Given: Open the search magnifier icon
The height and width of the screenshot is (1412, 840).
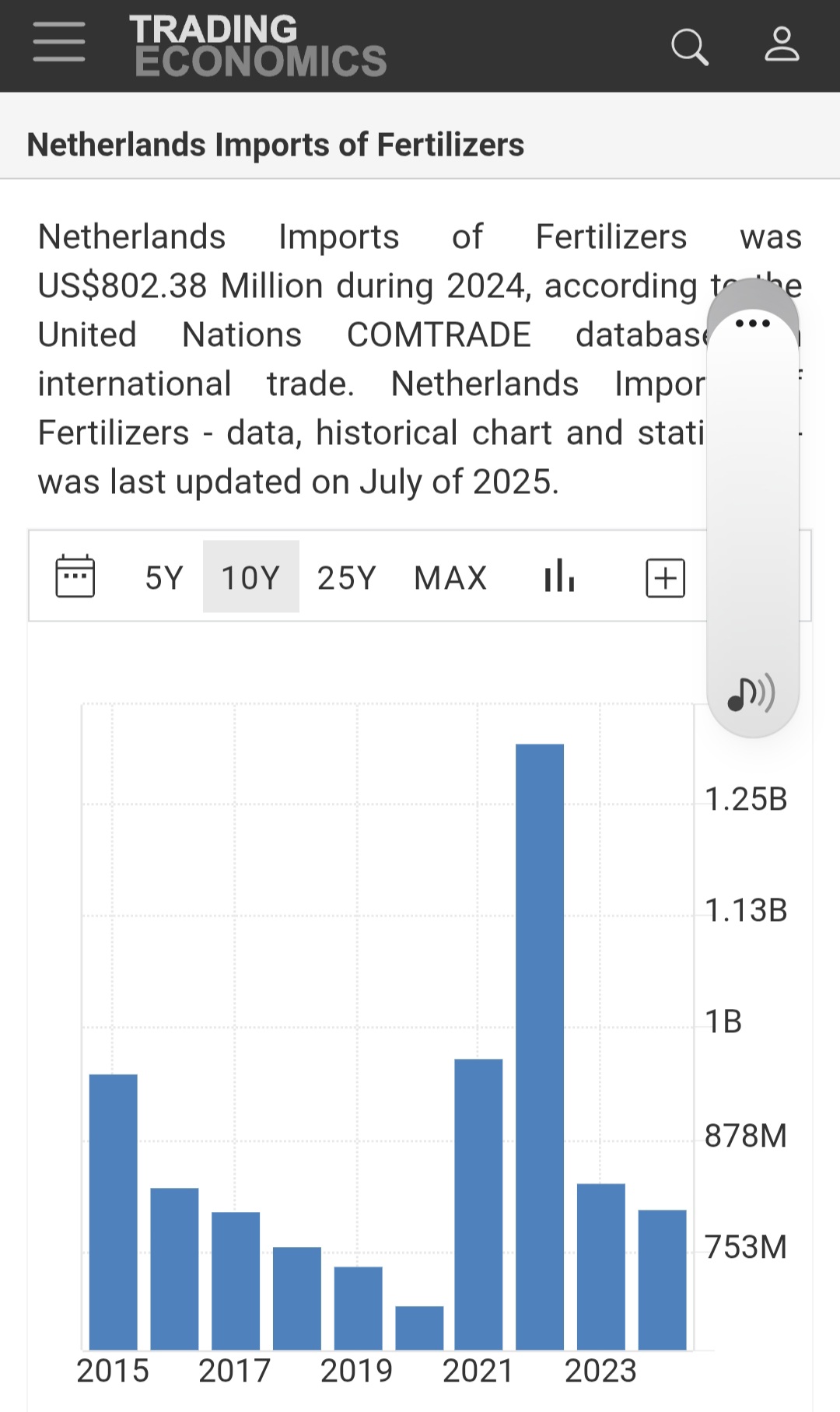Looking at the screenshot, I should [689, 47].
